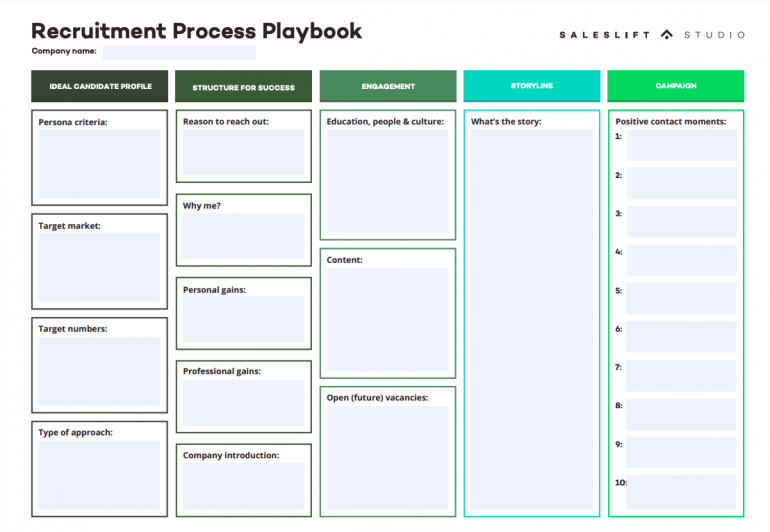The width and height of the screenshot is (770, 532).
Task: Click the Target market text area
Action: click(x=99, y=267)
